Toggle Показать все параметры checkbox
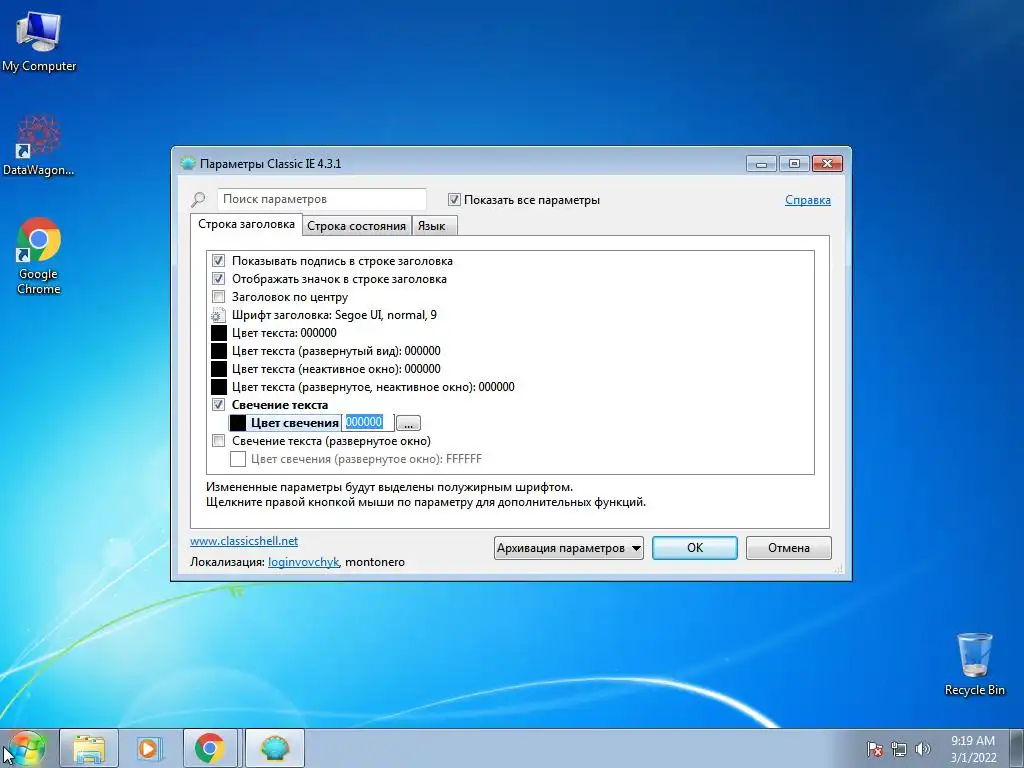Viewport: 1024px width, 768px height. click(x=455, y=200)
